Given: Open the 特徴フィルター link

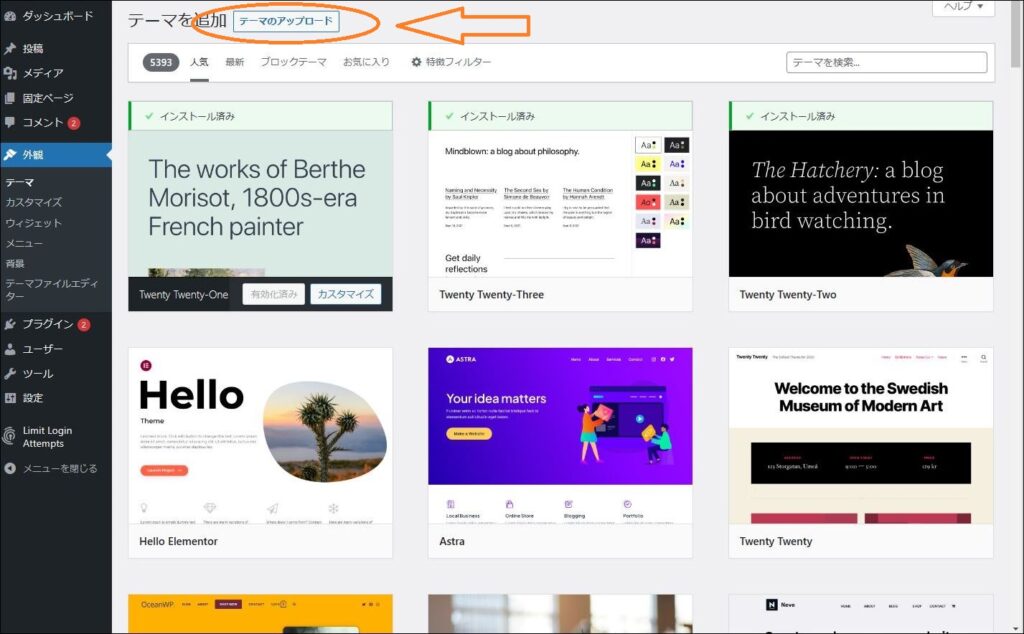Looking at the screenshot, I should tap(451, 62).
